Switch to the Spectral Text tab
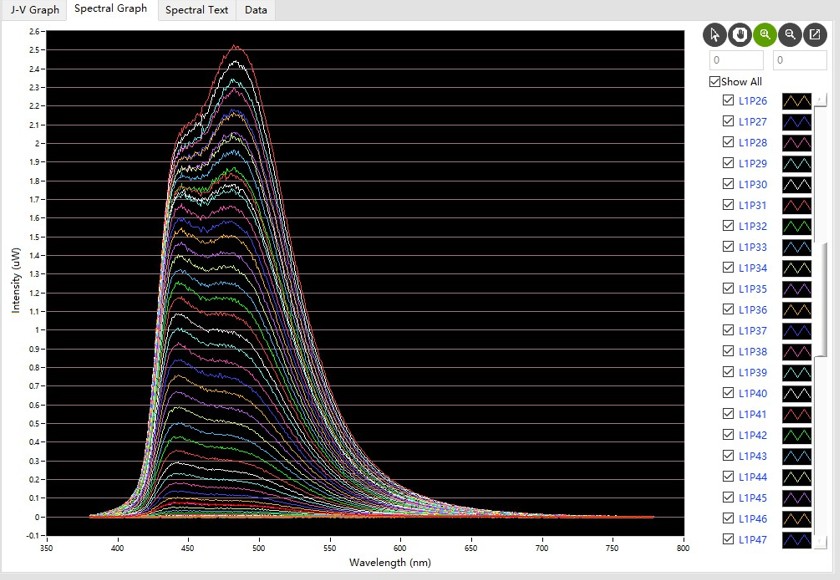 point(197,10)
